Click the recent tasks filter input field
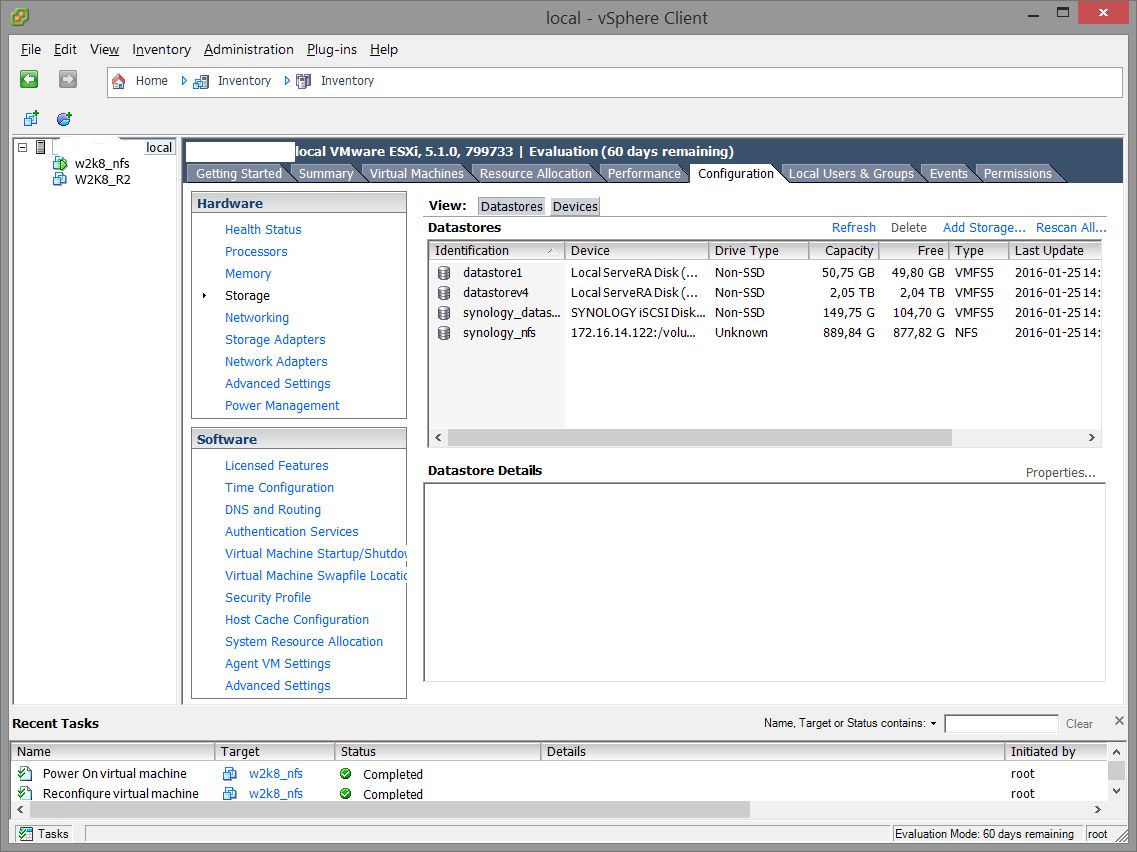 point(1001,724)
